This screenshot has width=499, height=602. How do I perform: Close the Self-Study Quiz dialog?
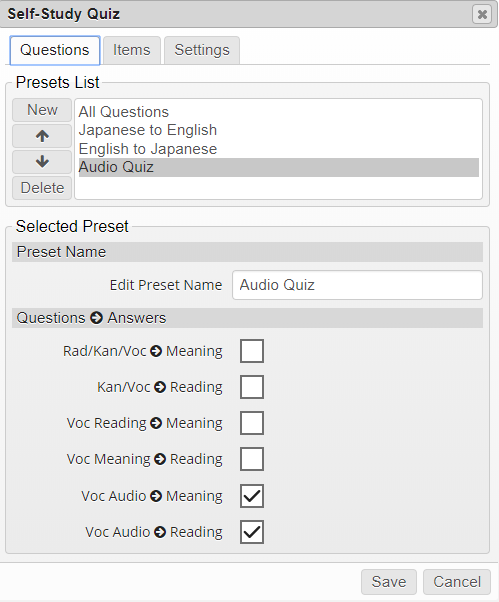click(x=482, y=14)
